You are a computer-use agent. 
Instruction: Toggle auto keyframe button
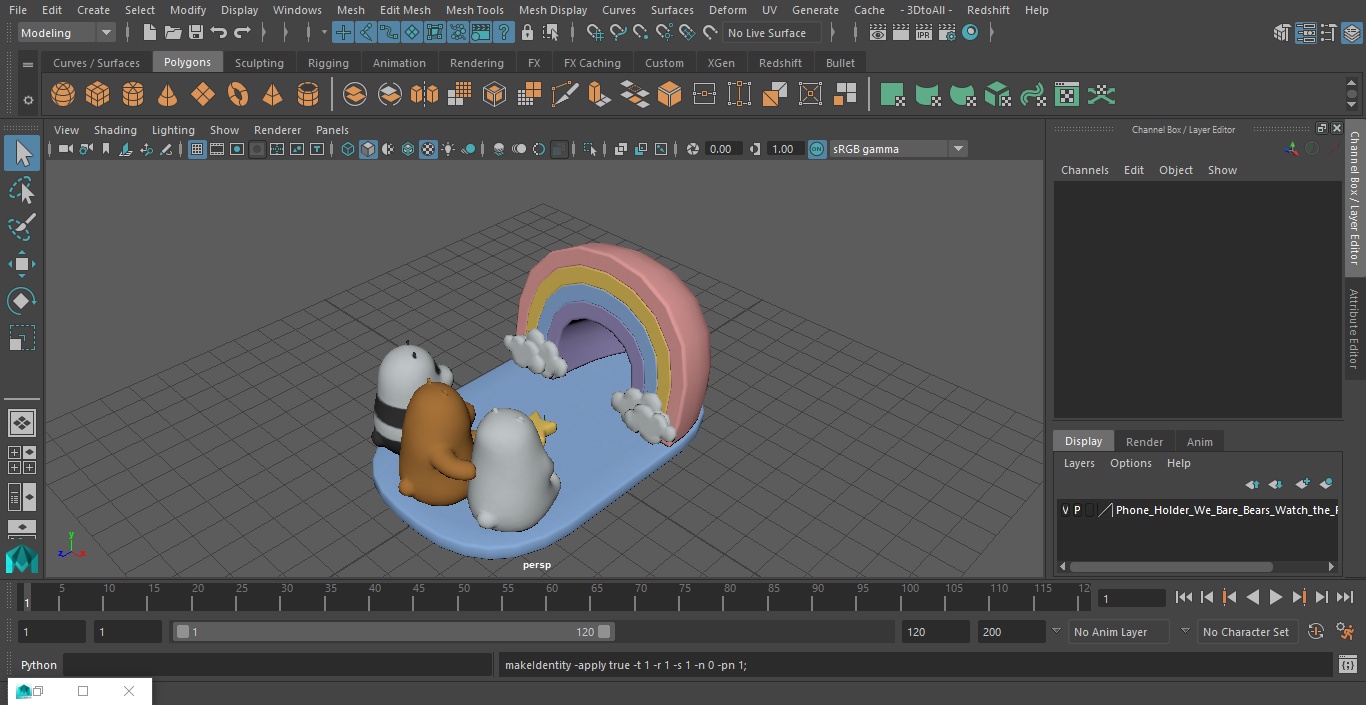(x=1316, y=632)
